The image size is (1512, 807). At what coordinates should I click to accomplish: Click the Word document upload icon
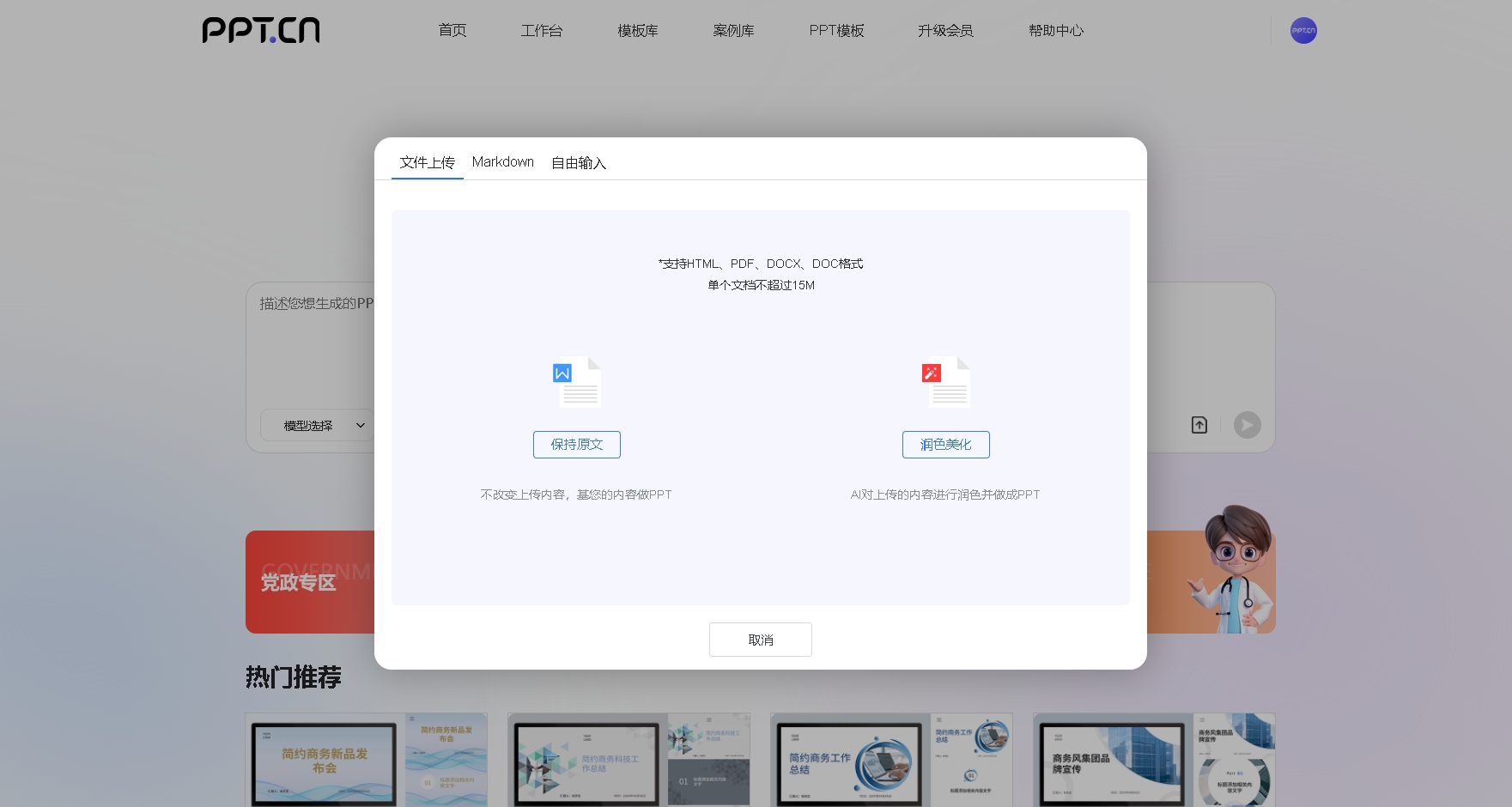coord(576,382)
